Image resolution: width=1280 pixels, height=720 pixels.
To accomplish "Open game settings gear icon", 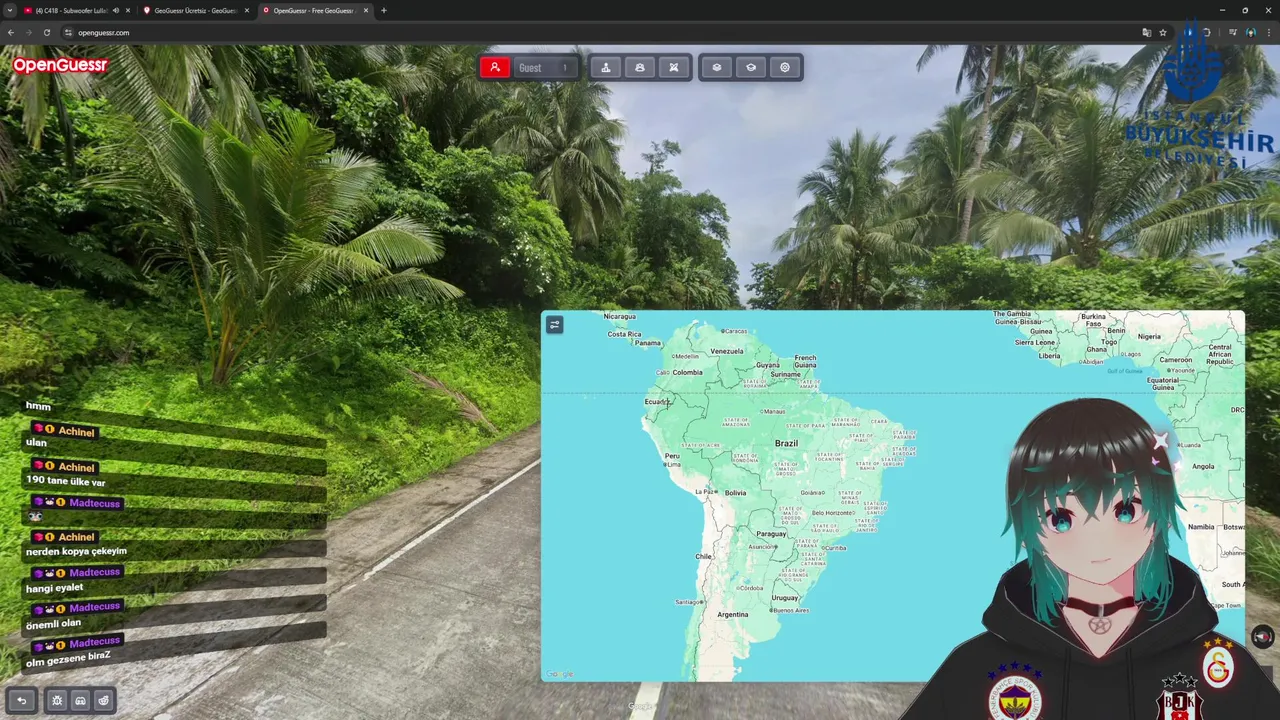I will pyautogui.click(x=785, y=67).
